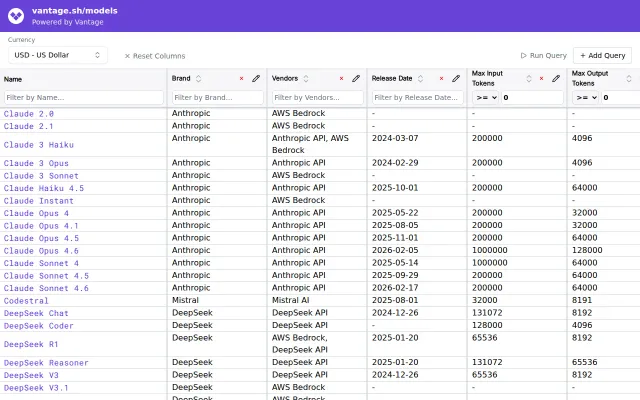This screenshot has height=400, width=640.
Task: Open the Claude Opus 4 link
Action: [36, 213]
